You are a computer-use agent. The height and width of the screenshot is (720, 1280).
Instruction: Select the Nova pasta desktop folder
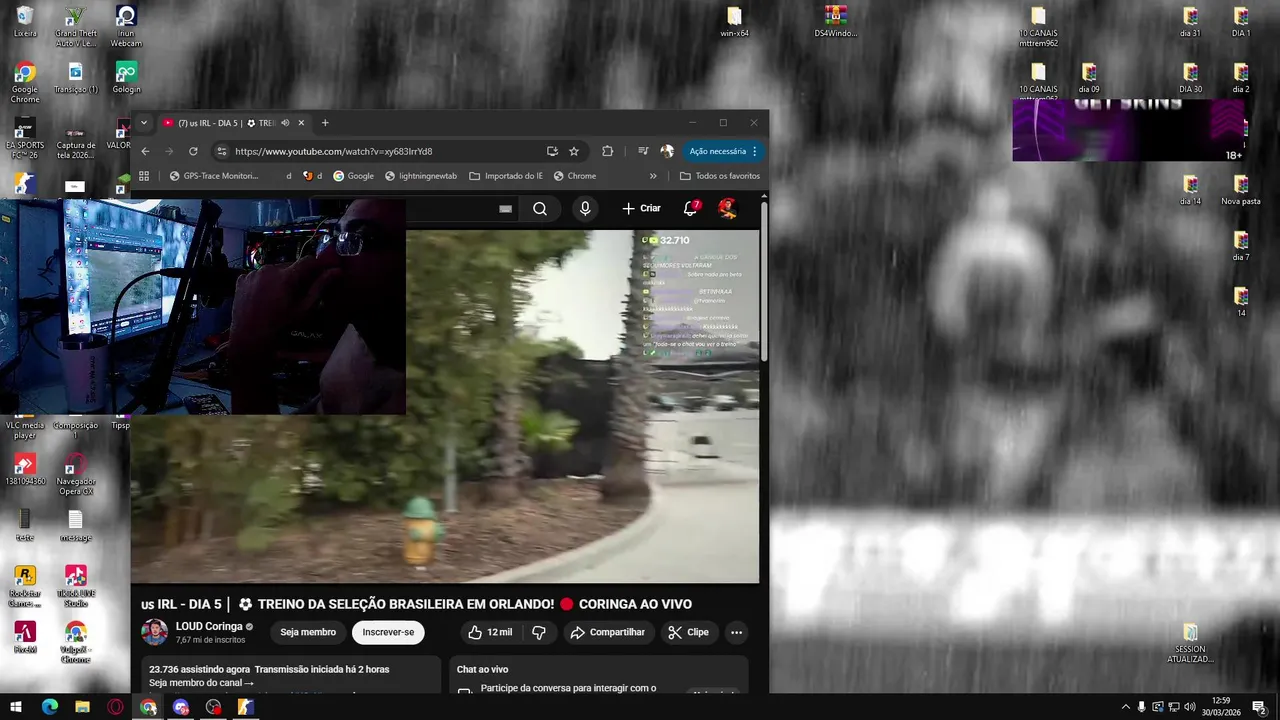click(1240, 190)
